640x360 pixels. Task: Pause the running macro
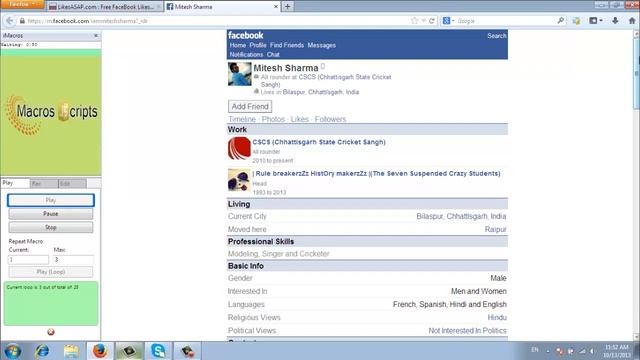(51, 214)
